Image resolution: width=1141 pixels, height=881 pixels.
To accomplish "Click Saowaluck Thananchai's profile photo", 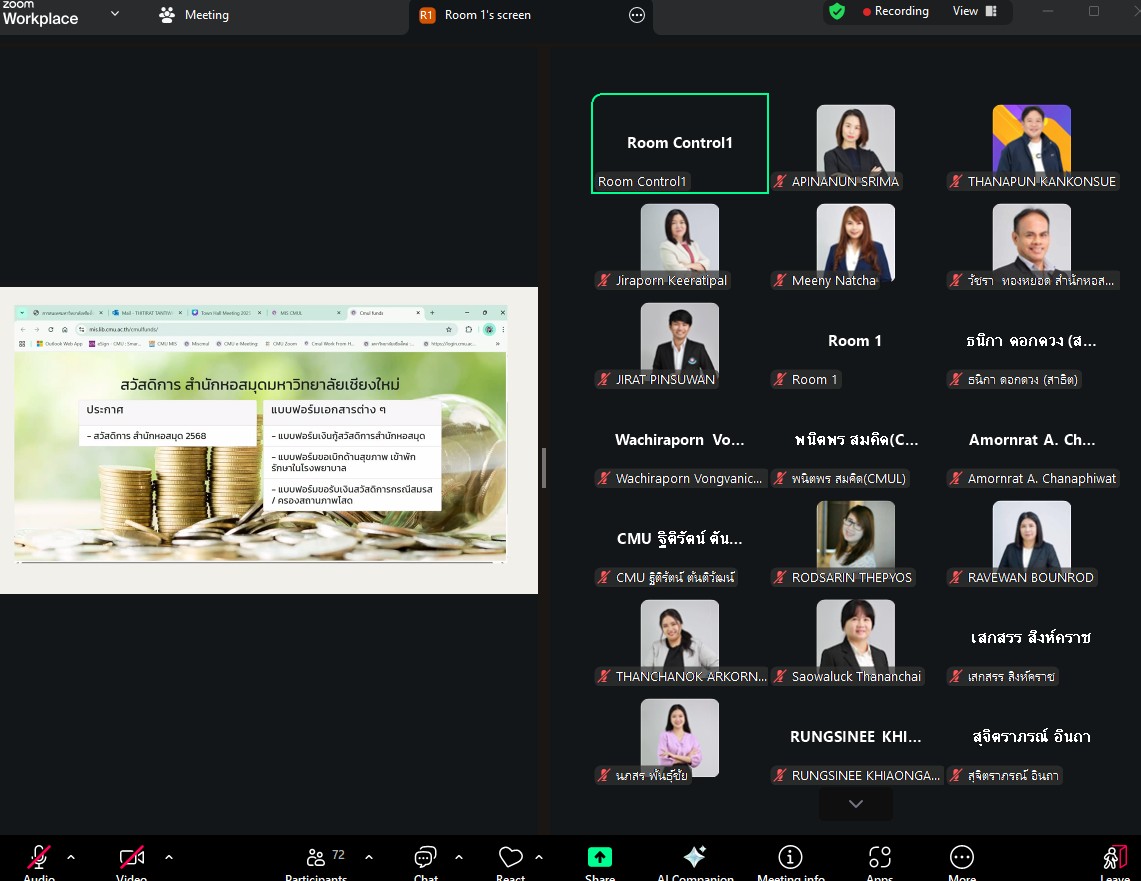I will (x=856, y=634).
